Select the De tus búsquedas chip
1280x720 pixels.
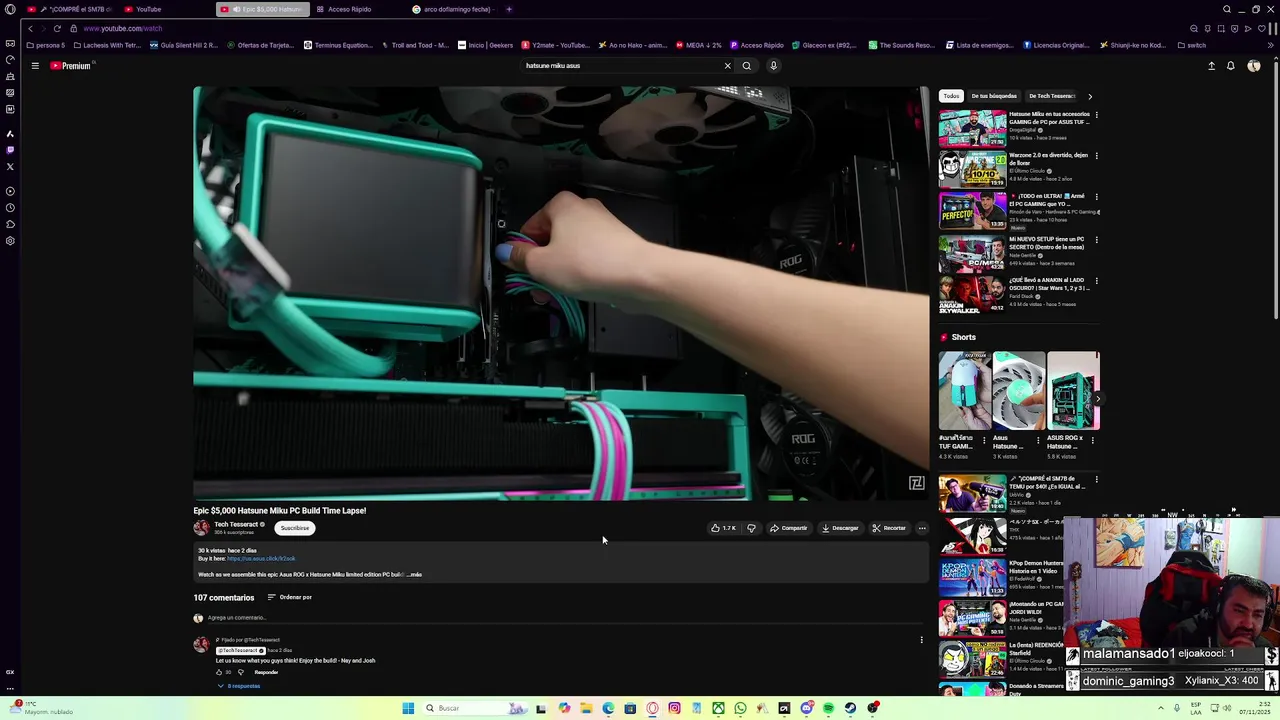994,96
